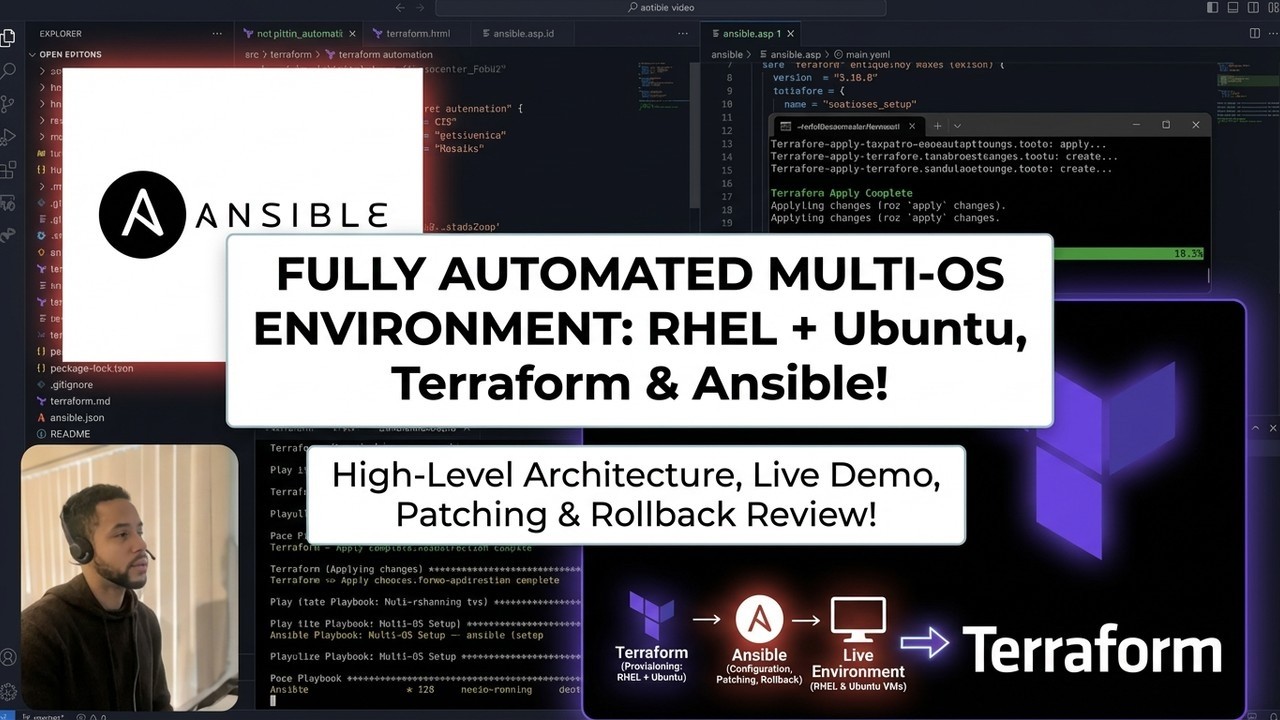The image size is (1280, 720).
Task: Open ansible.json in the Explorer
Action: tap(70, 417)
